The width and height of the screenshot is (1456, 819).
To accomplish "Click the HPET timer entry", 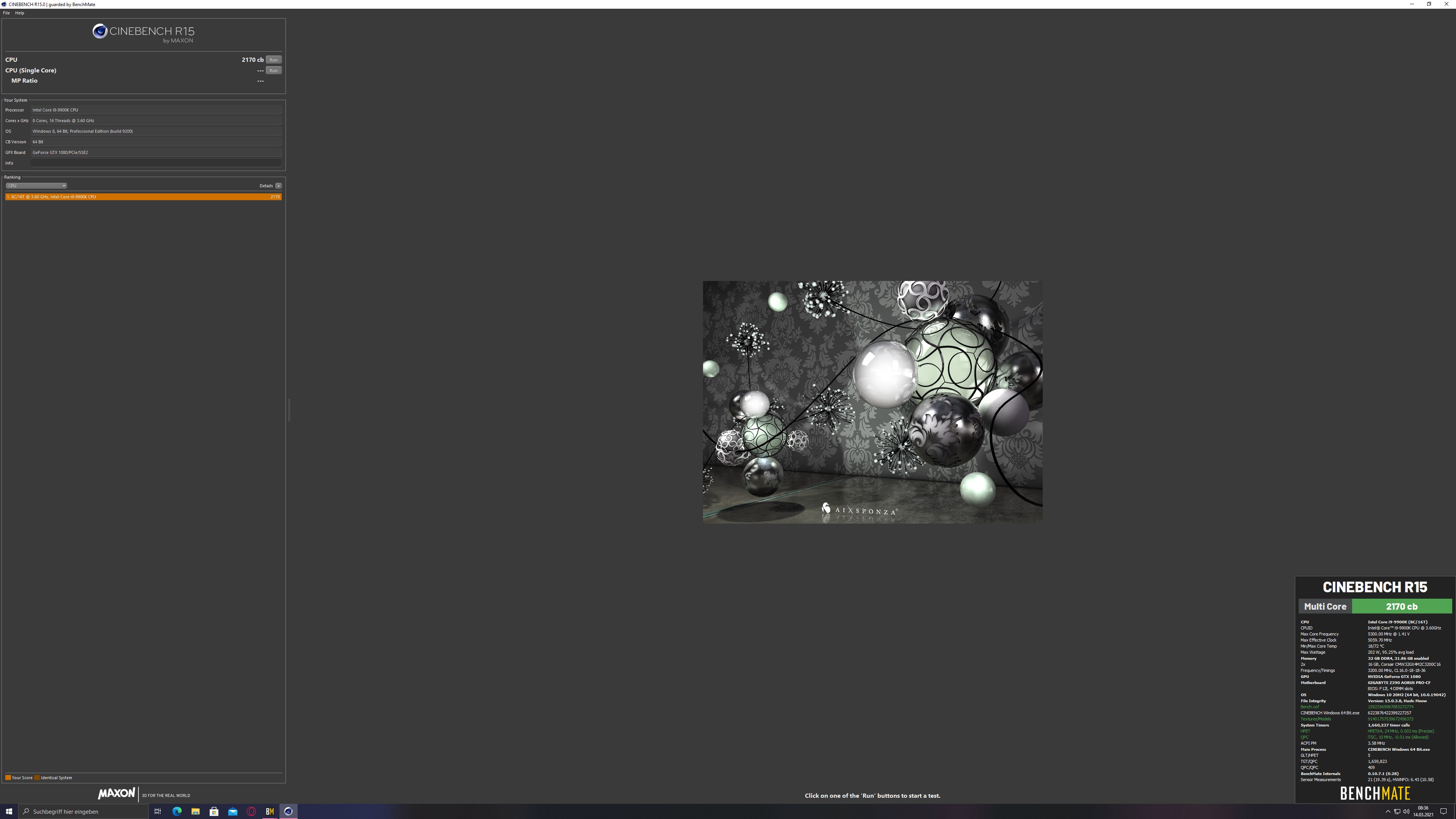I will pos(1305,731).
